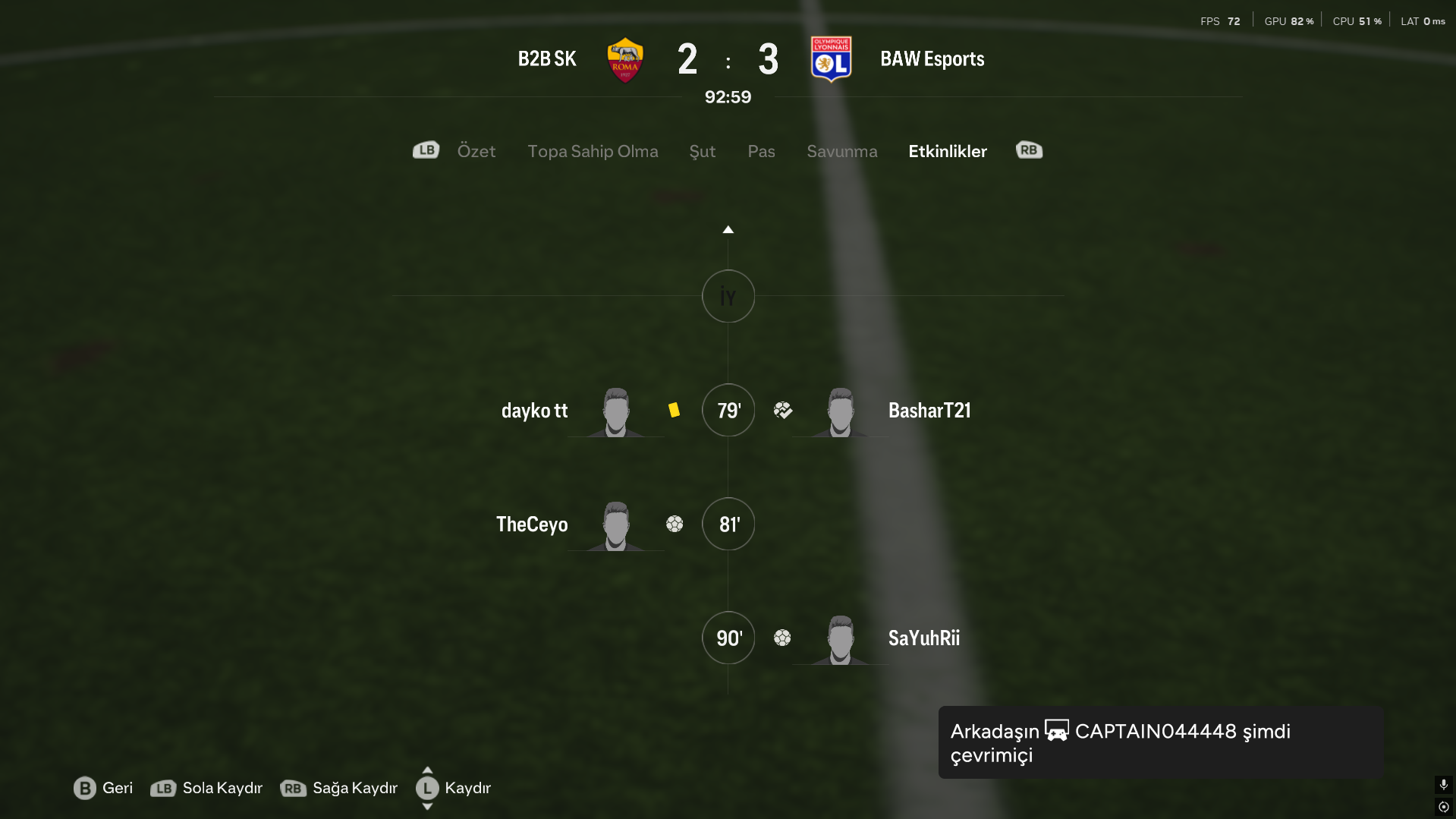
Task: Click the RB bumper icon after Etkinlikler
Action: click(x=1029, y=150)
